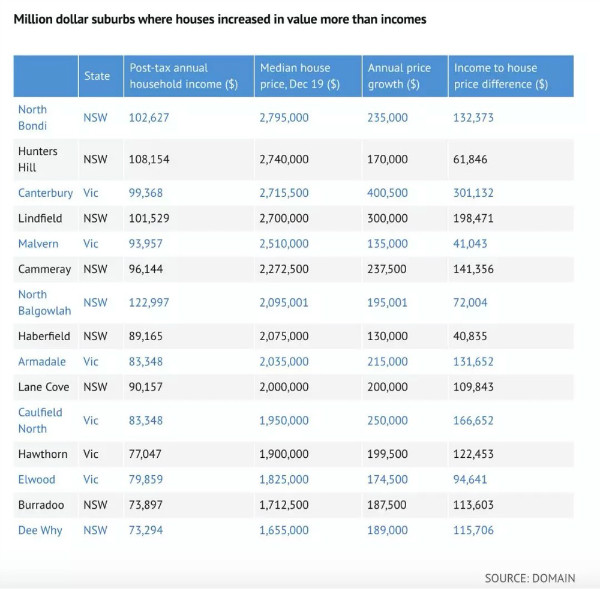Select the North Balgowlah suburb name
The image size is (600, 589).
click(x=44, y=302)
